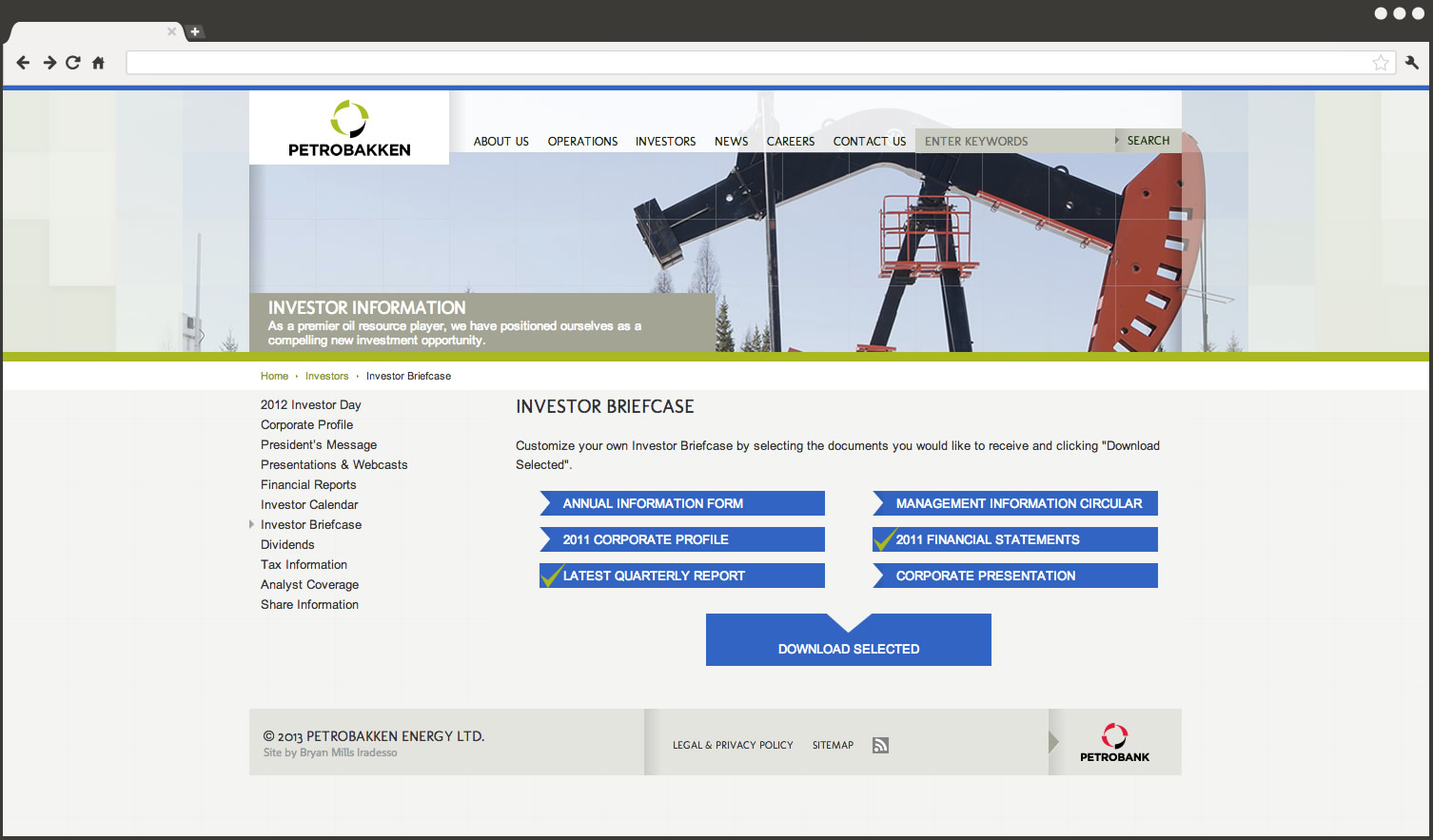Open a new browser tab
1433x840 pixels.
(195, 31)
